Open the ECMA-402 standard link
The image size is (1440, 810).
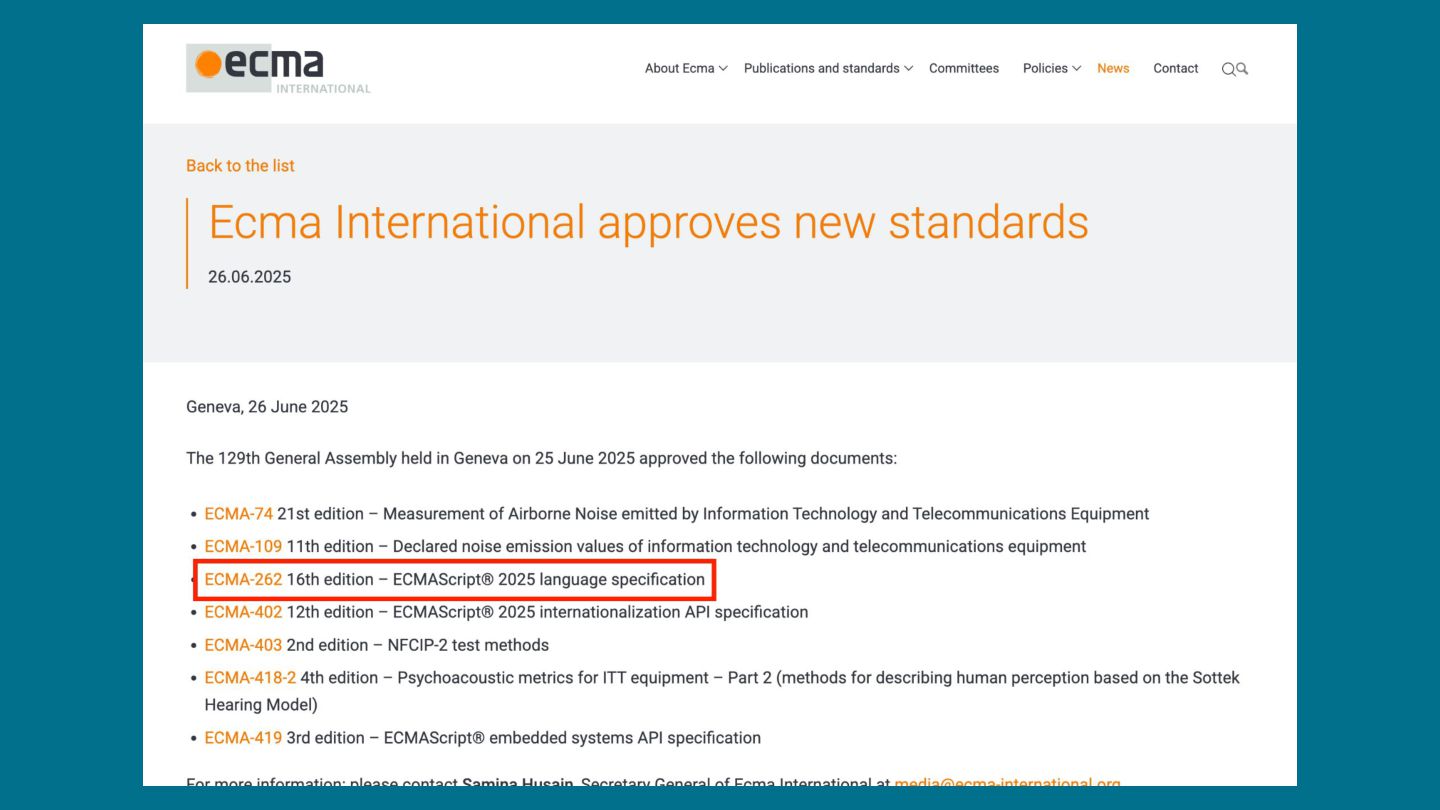(243, 612)
